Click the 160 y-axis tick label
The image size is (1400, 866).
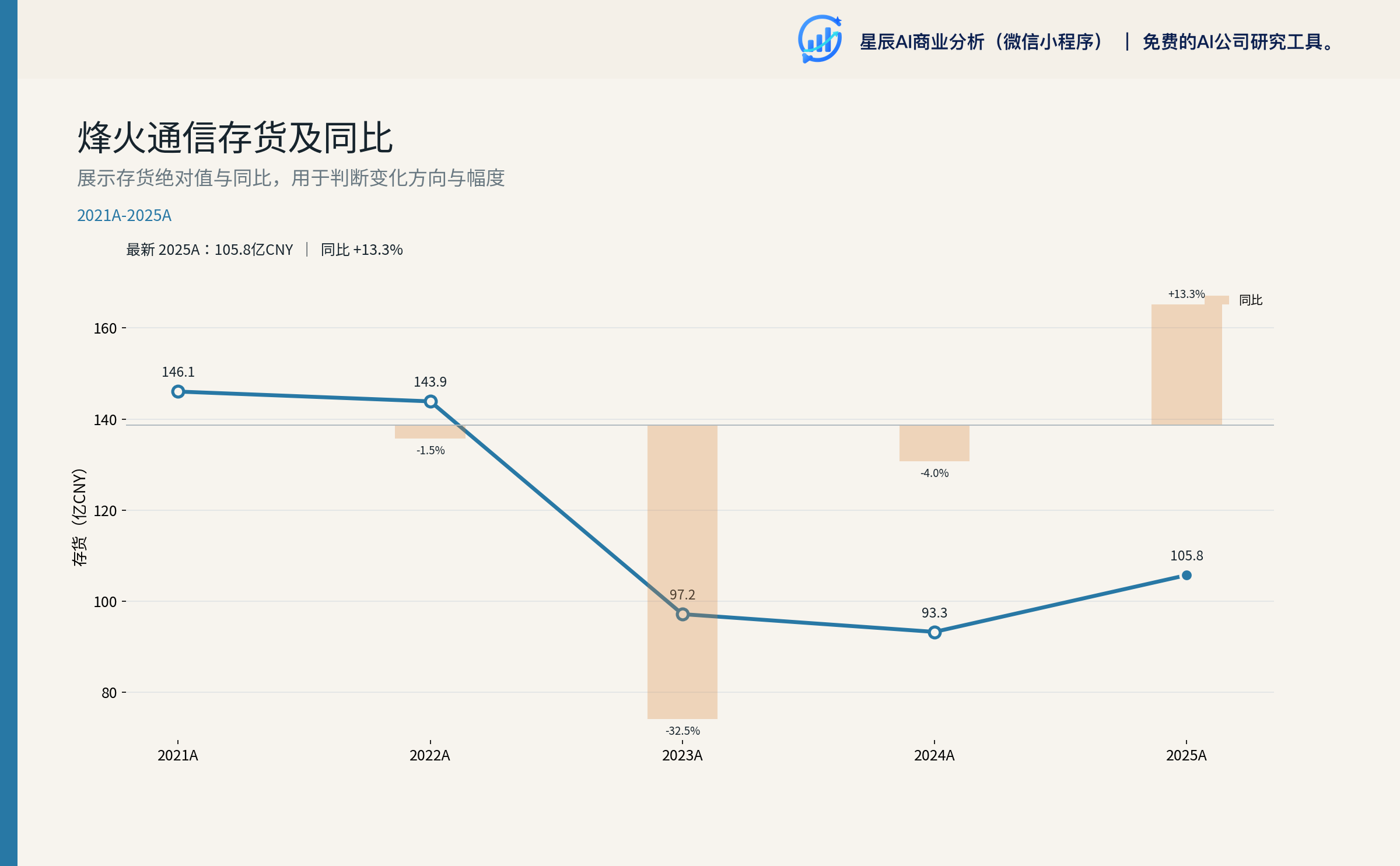106,328
